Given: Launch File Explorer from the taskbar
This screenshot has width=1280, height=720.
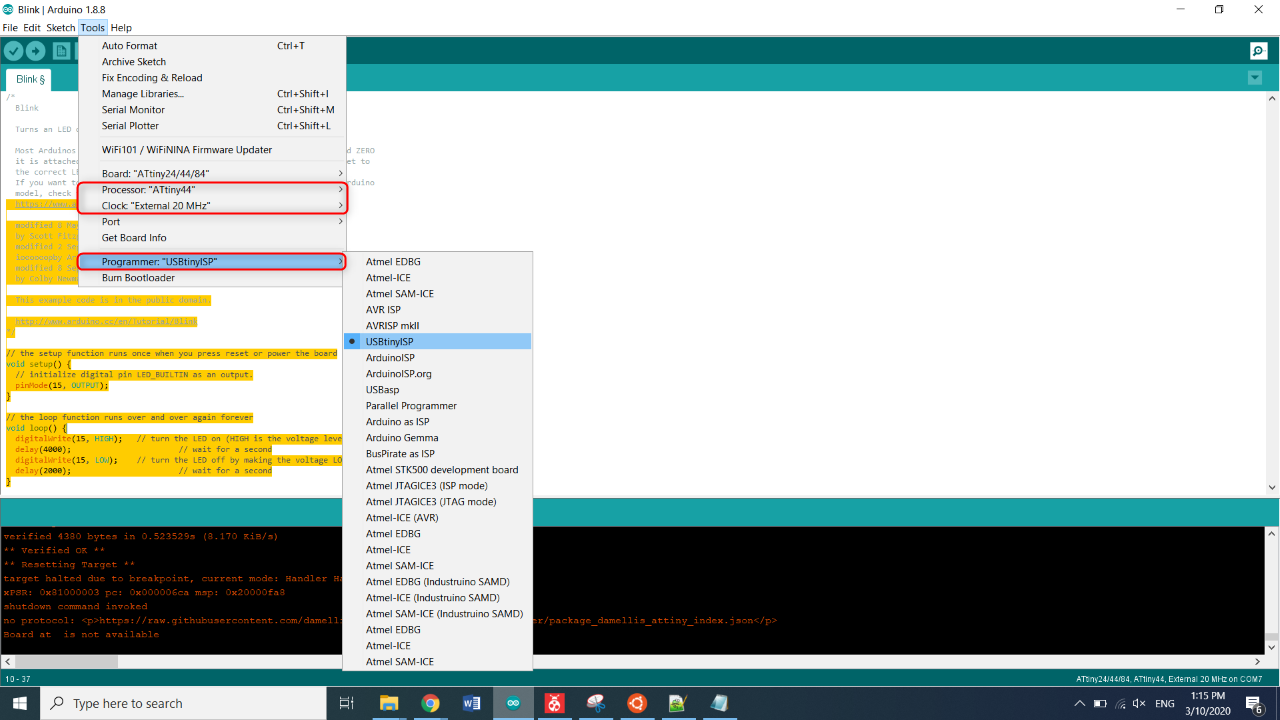Looking at the screenshot, I should point(388,703).
